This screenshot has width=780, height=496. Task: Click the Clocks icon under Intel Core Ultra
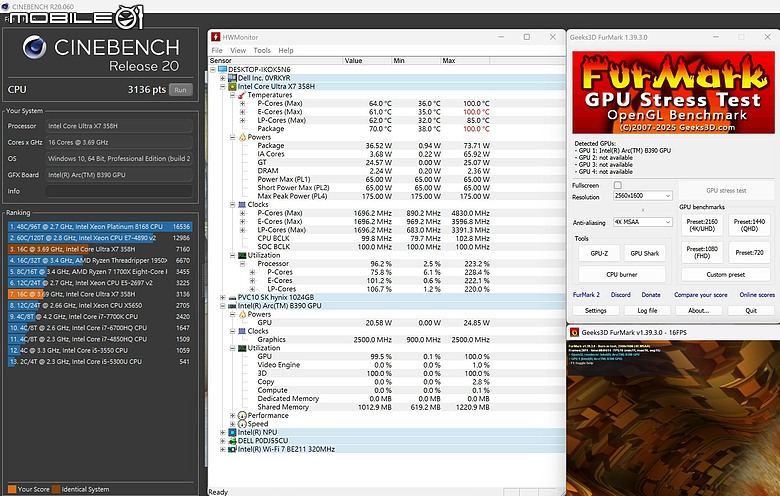(x=242, y=204)
